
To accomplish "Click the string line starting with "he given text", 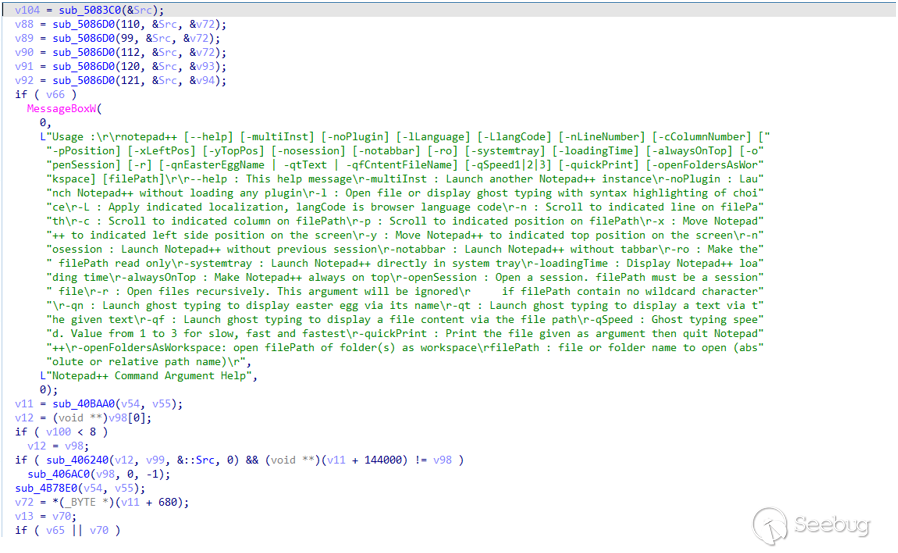I will (405, 319).
